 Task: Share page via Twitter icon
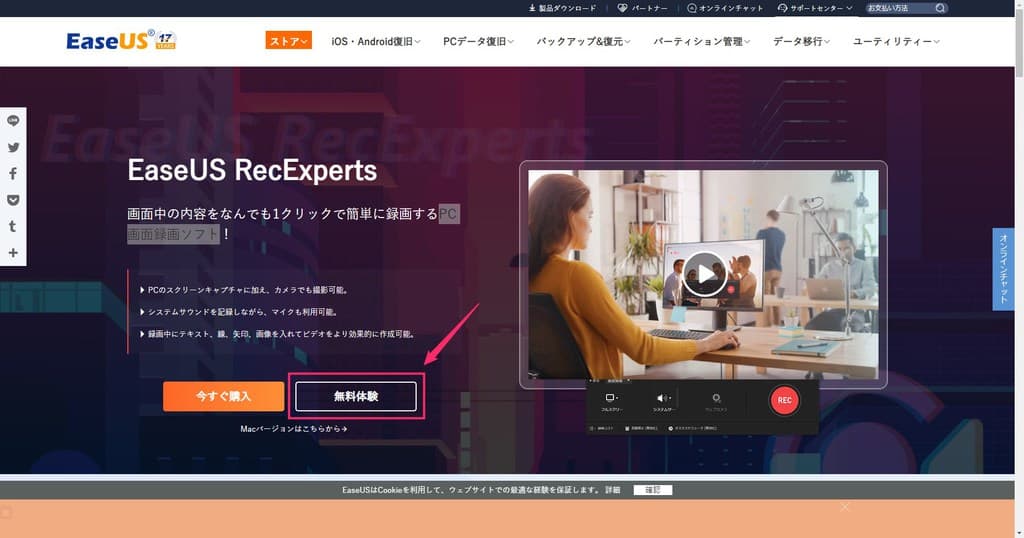click(13, 148)
